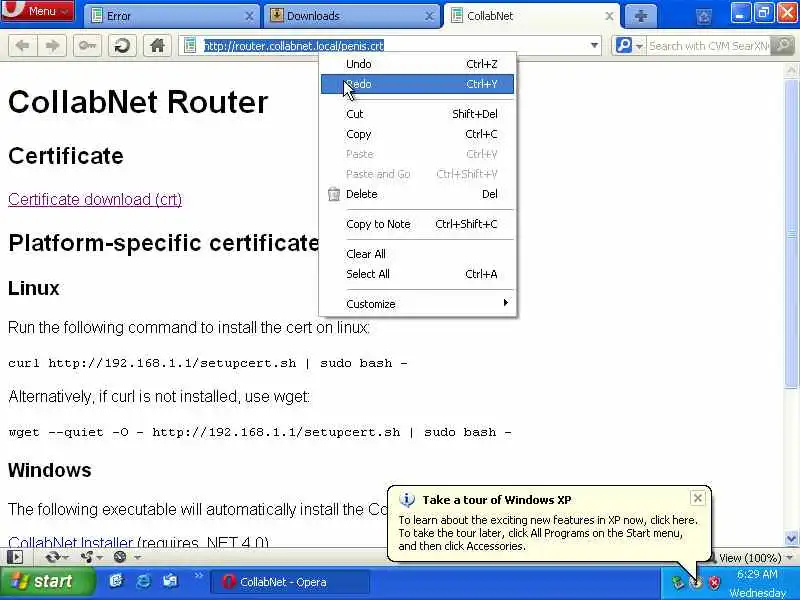Click the red security shield tray icon
Viewport: 800px width, 600px height.
715,582
